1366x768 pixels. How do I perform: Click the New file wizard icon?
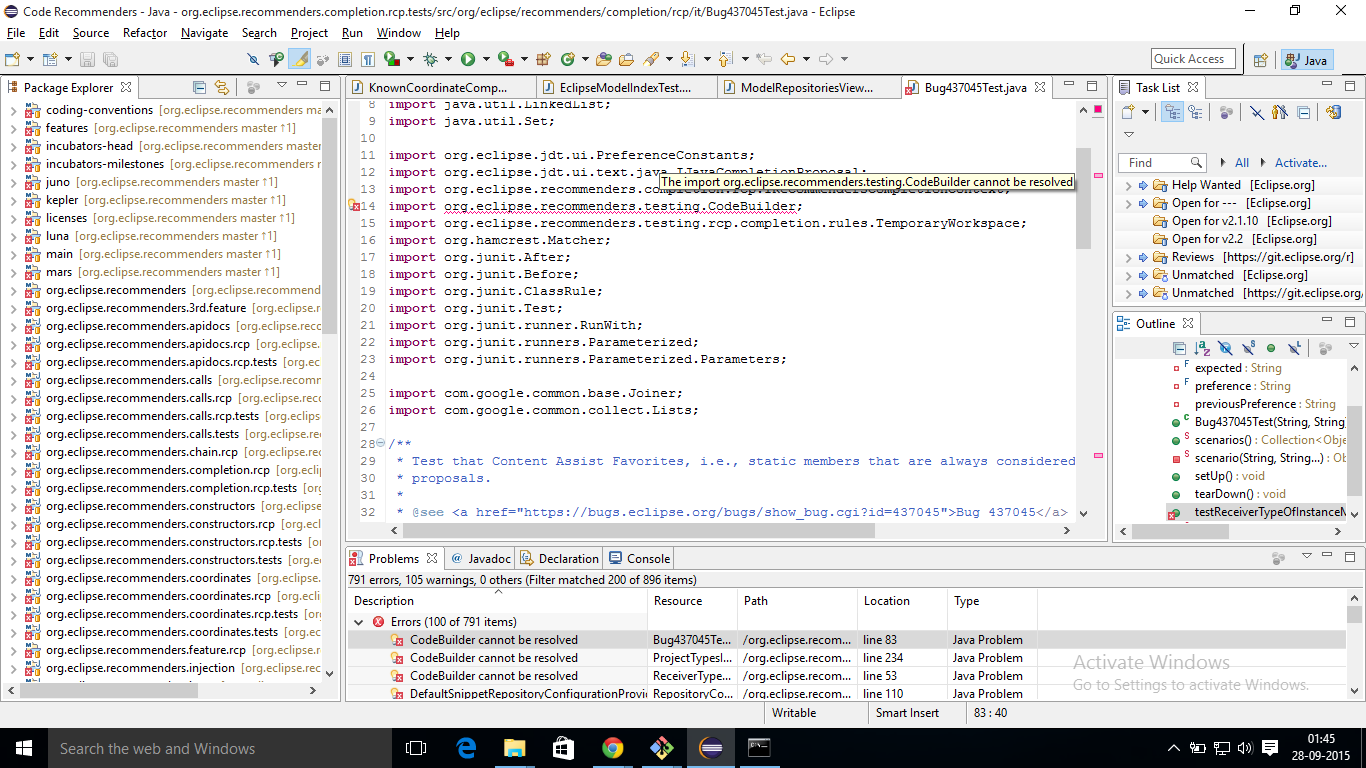click(14, 59)
